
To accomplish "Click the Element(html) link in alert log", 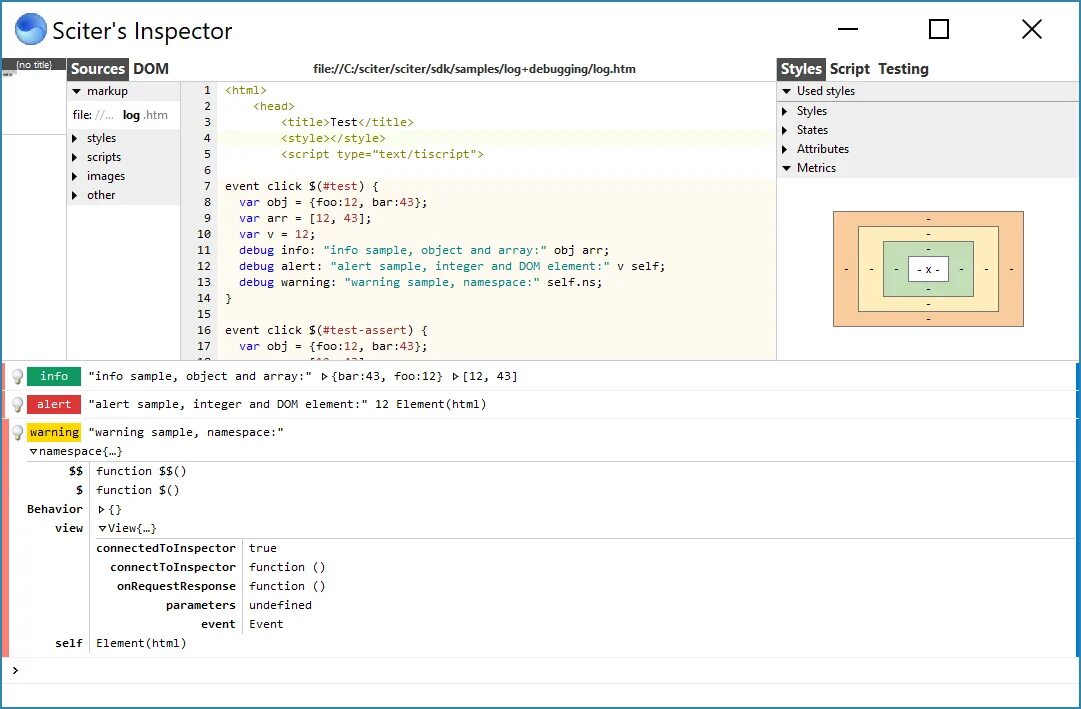I will pos(441,405).
